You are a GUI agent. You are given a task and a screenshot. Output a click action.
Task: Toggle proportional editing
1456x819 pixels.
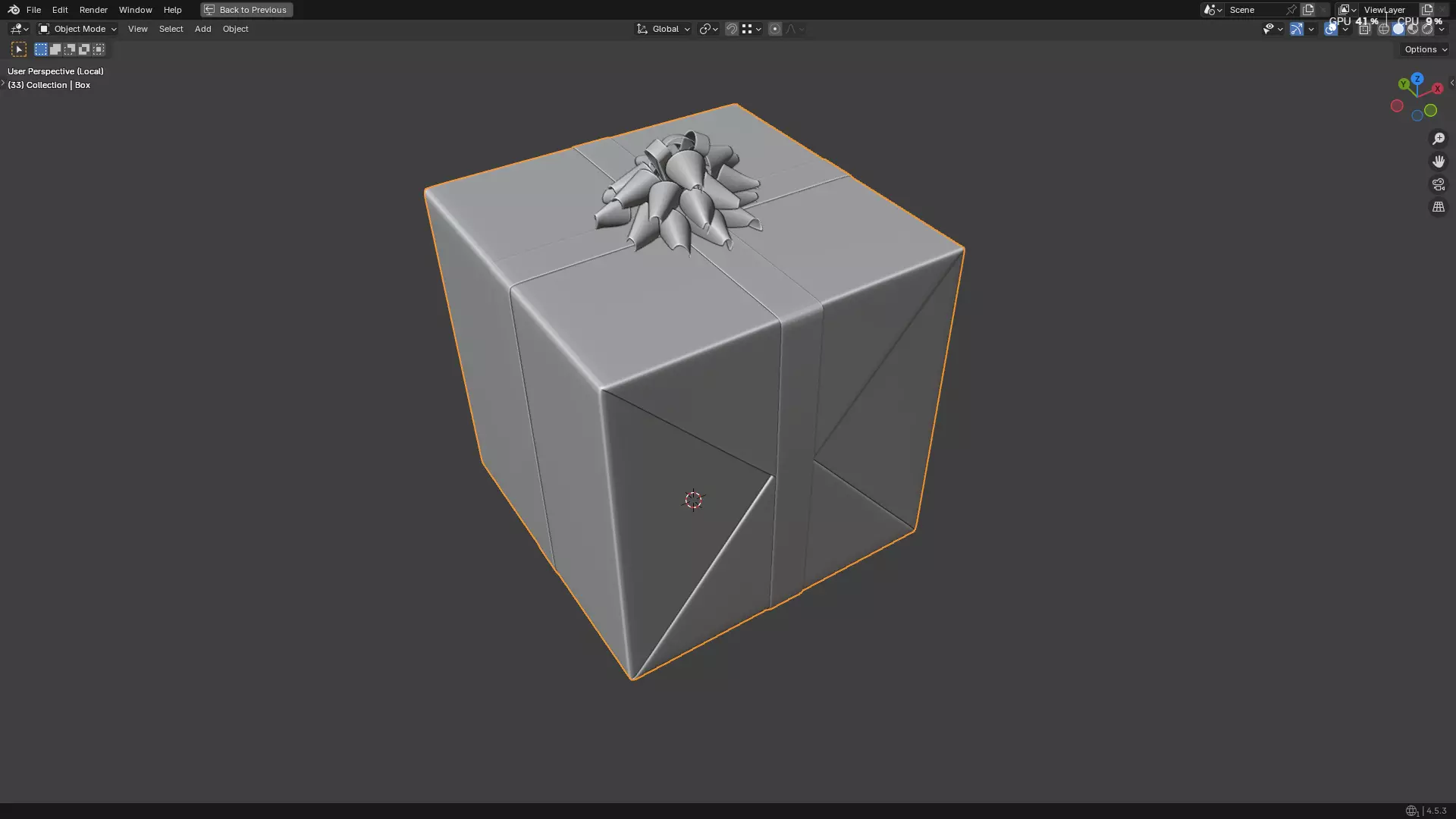point(775,29)
